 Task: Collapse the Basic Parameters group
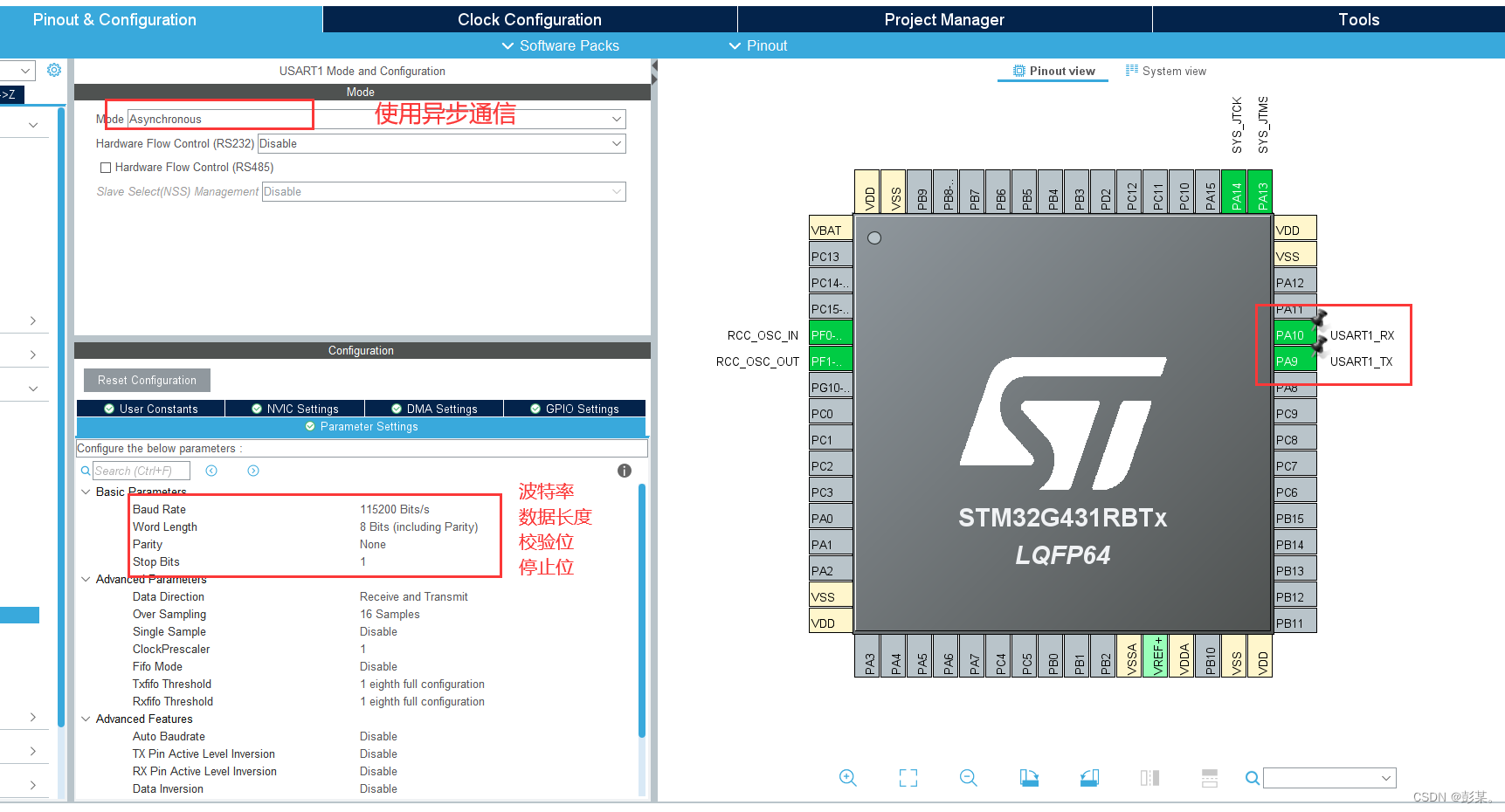click(x=86, y=492)
